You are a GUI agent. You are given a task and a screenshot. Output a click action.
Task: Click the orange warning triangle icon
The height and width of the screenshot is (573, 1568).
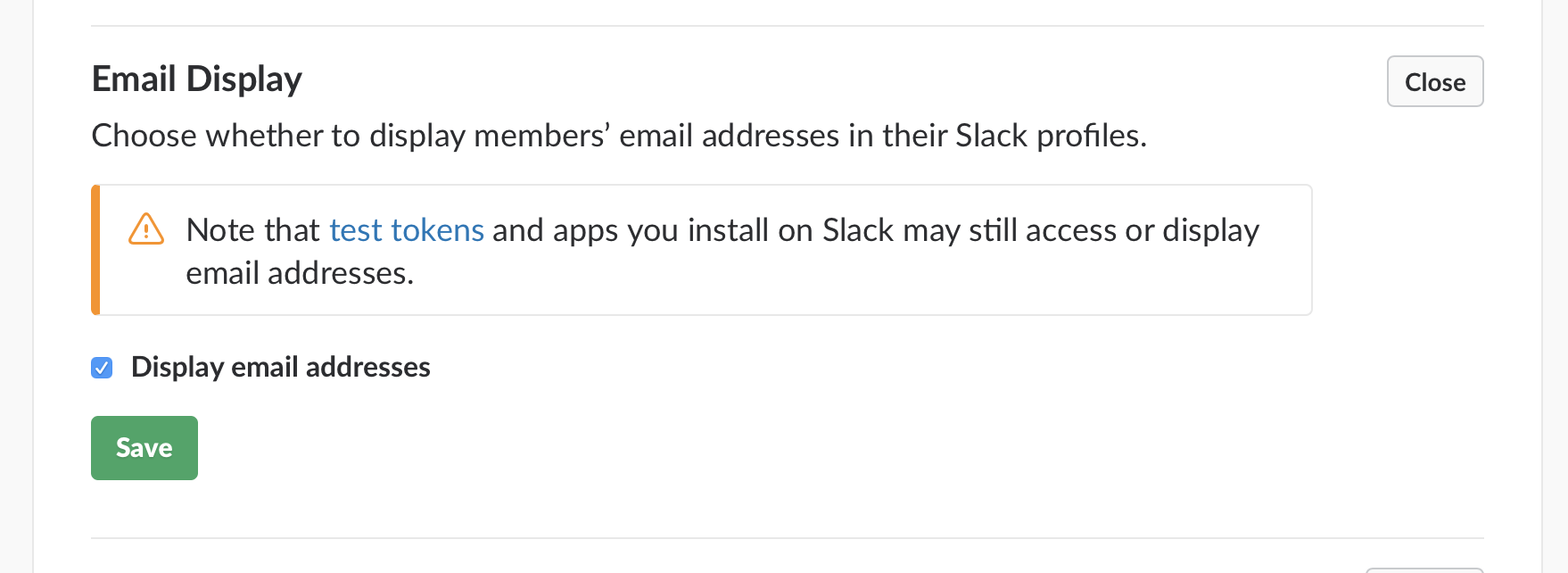[x=146, y=229]
